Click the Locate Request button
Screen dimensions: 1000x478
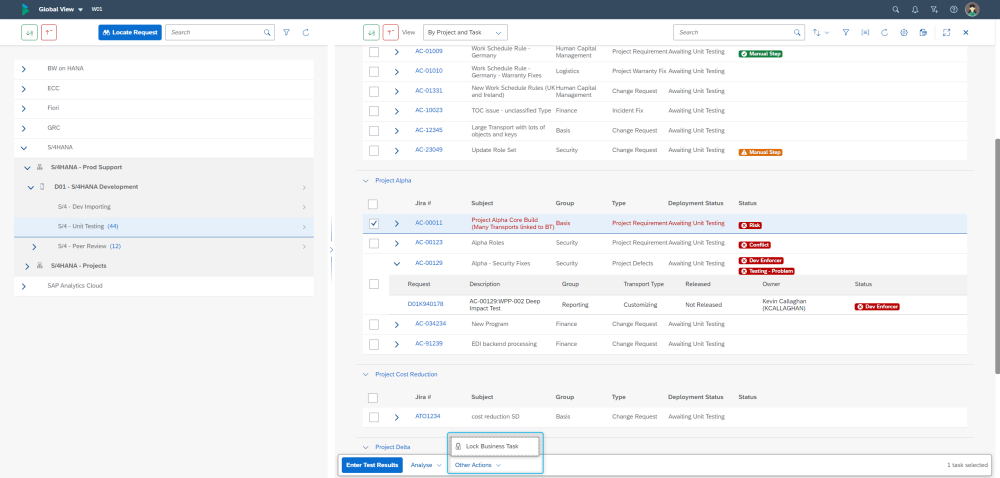(129, 32)
